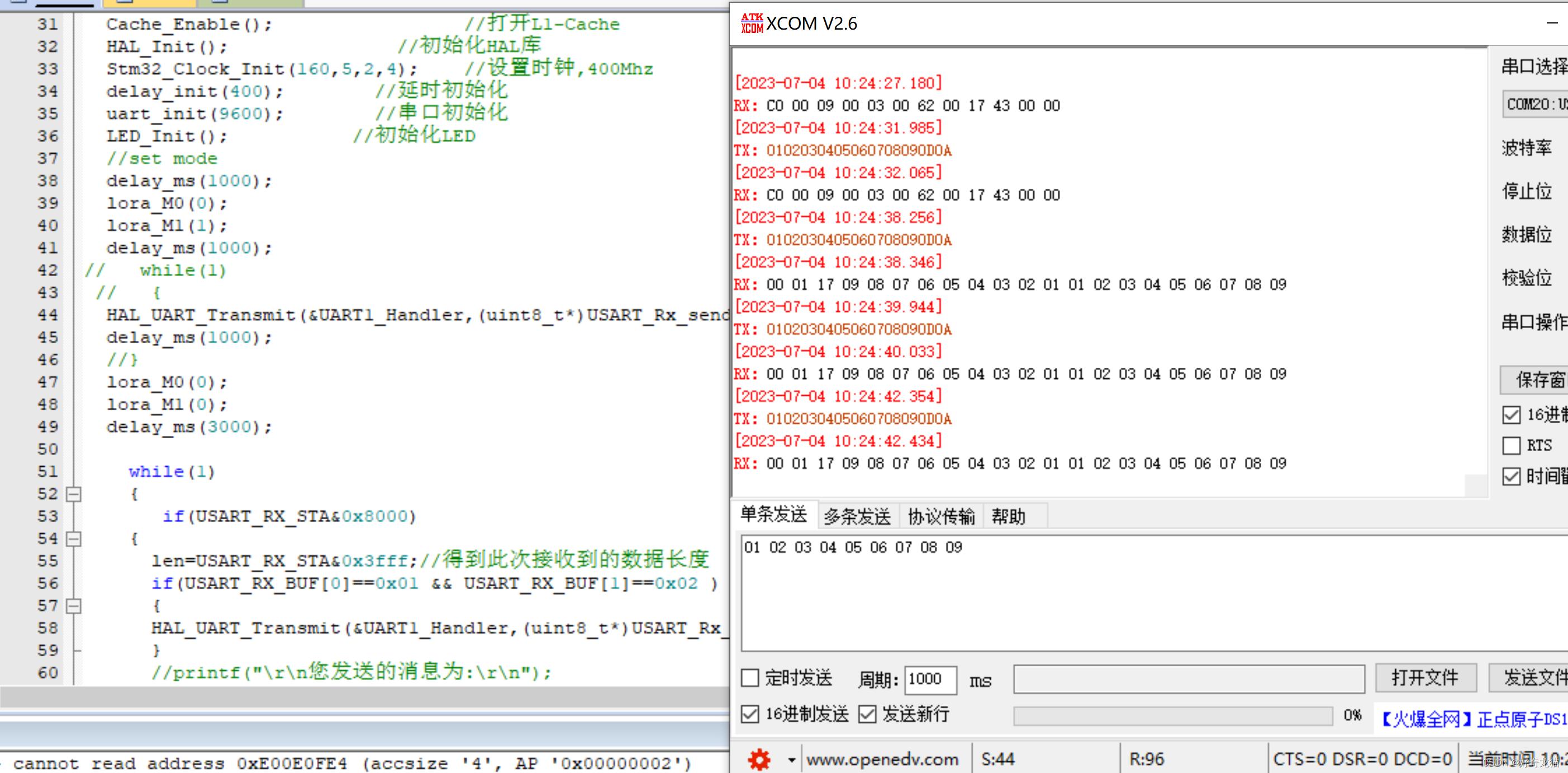Click the 发送文件 send file button
The image size is (1568, 773).
click(x=1529, y=678)
